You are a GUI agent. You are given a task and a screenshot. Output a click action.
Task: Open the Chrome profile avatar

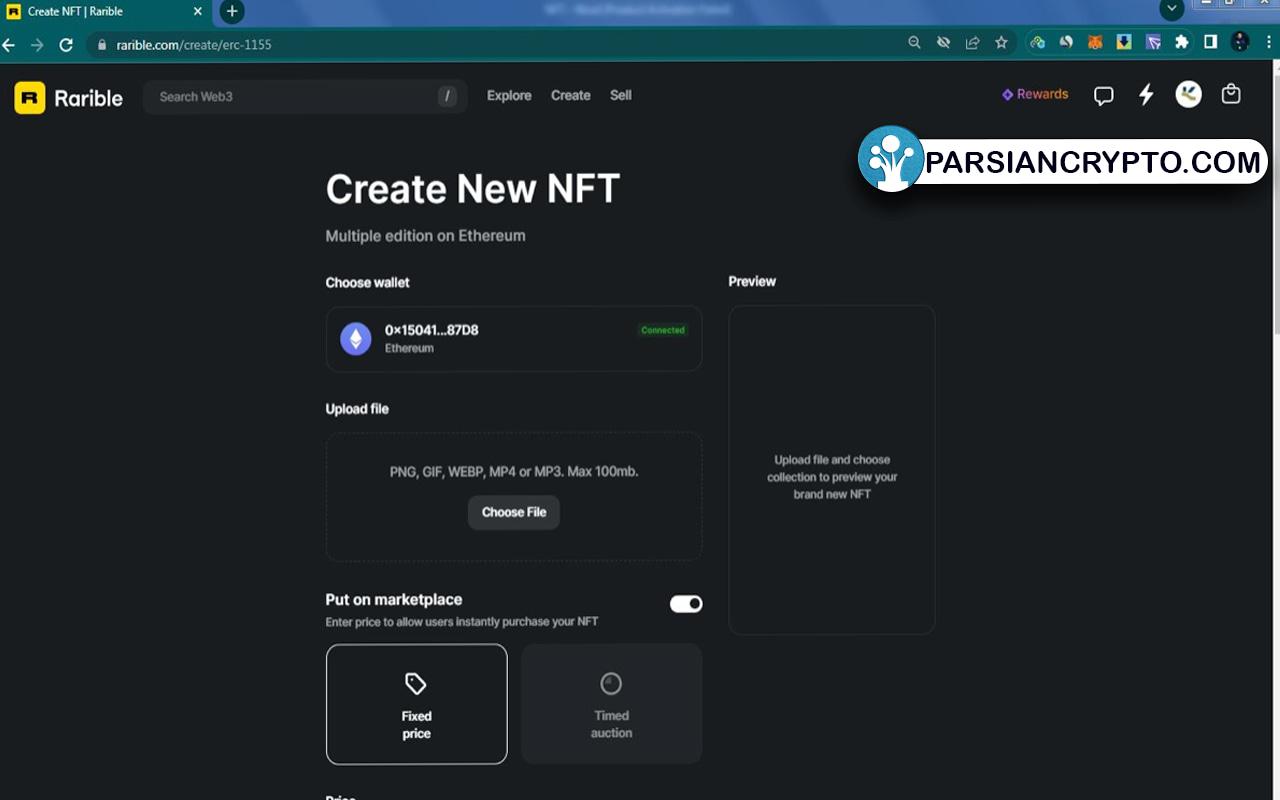click(x=1240, y=43)
